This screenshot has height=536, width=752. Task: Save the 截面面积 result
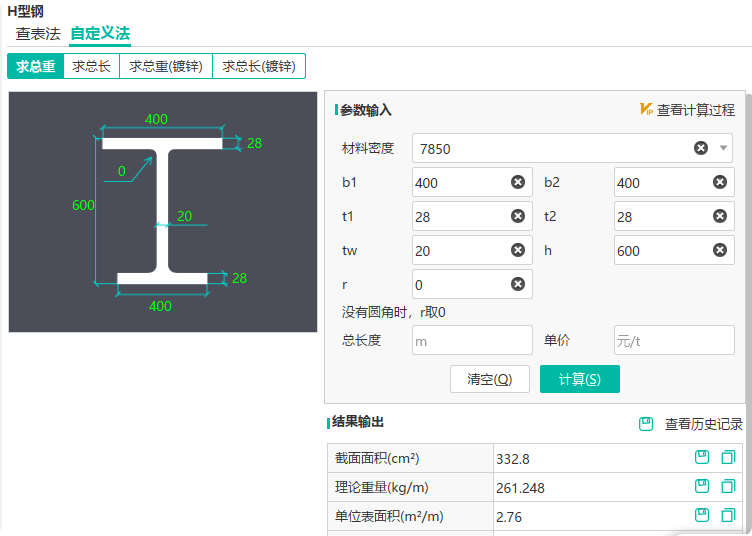(x=702, y=457)
